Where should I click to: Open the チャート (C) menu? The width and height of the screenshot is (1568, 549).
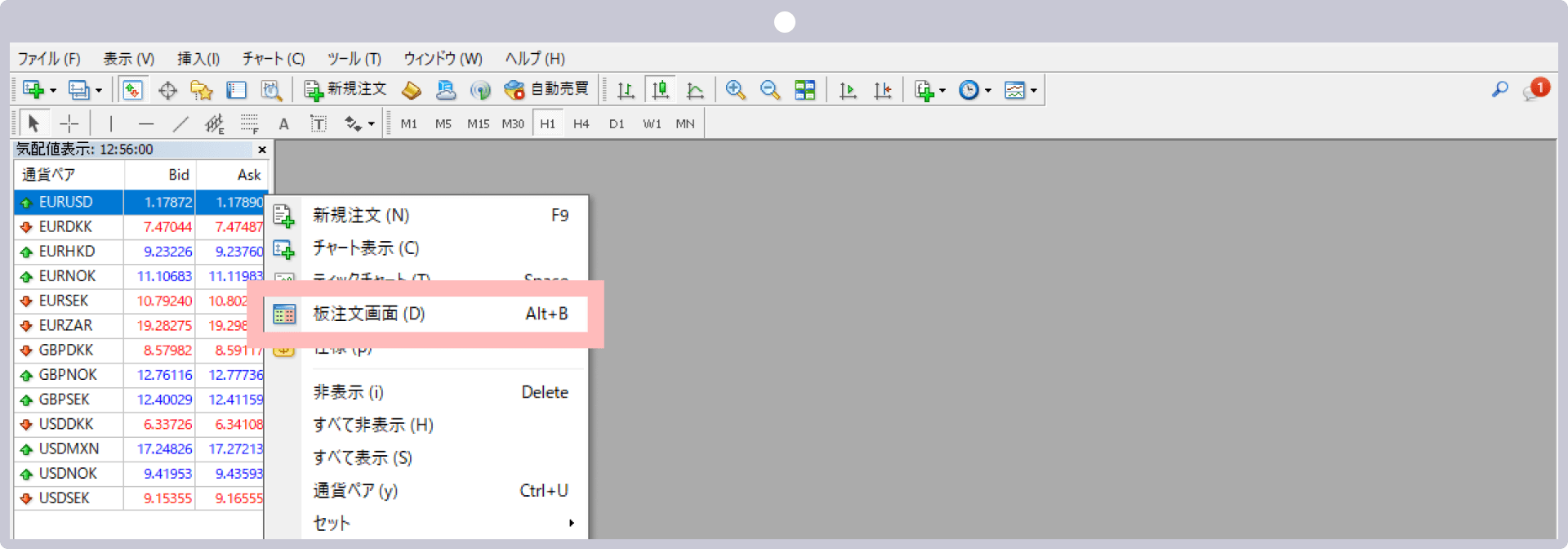(273, 59)
